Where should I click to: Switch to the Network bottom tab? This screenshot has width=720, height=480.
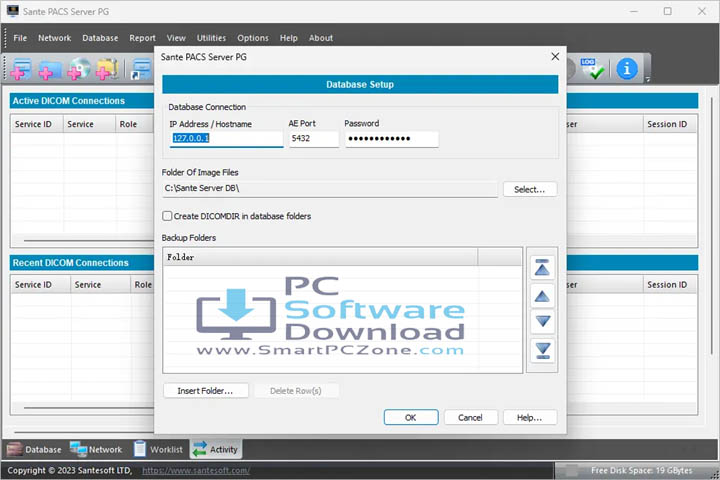coord(96,449)
